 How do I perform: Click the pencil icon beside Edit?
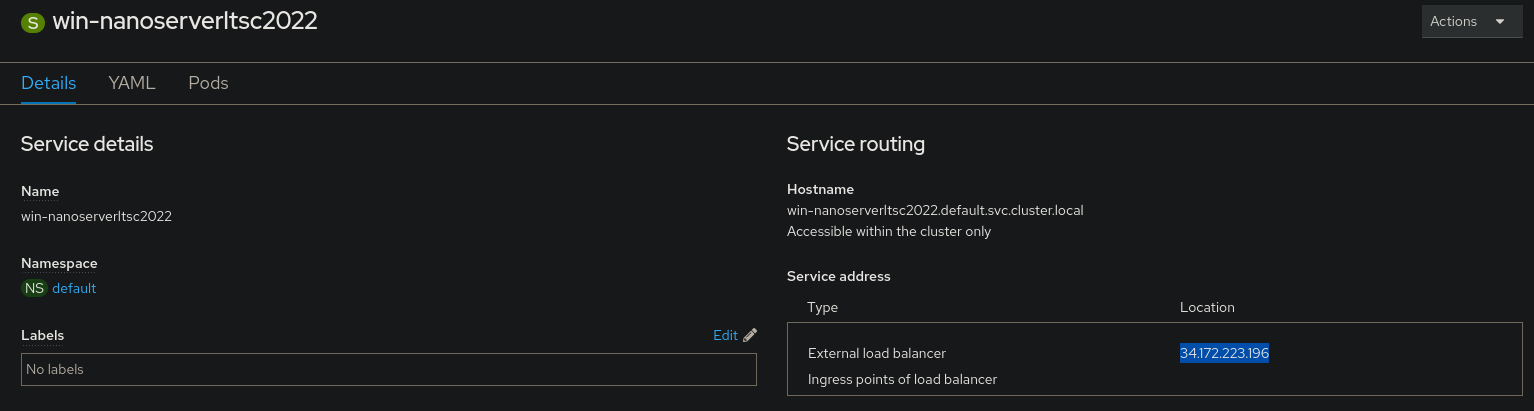[x=750, y=335]
